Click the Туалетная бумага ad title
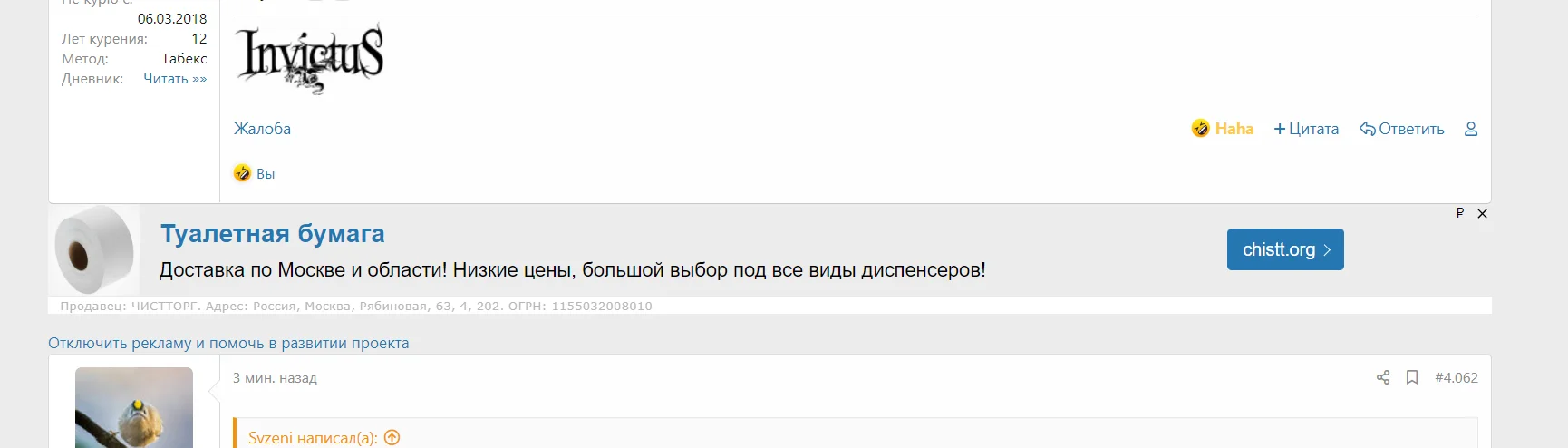The image size is (1568, 448). click(273, 234)
